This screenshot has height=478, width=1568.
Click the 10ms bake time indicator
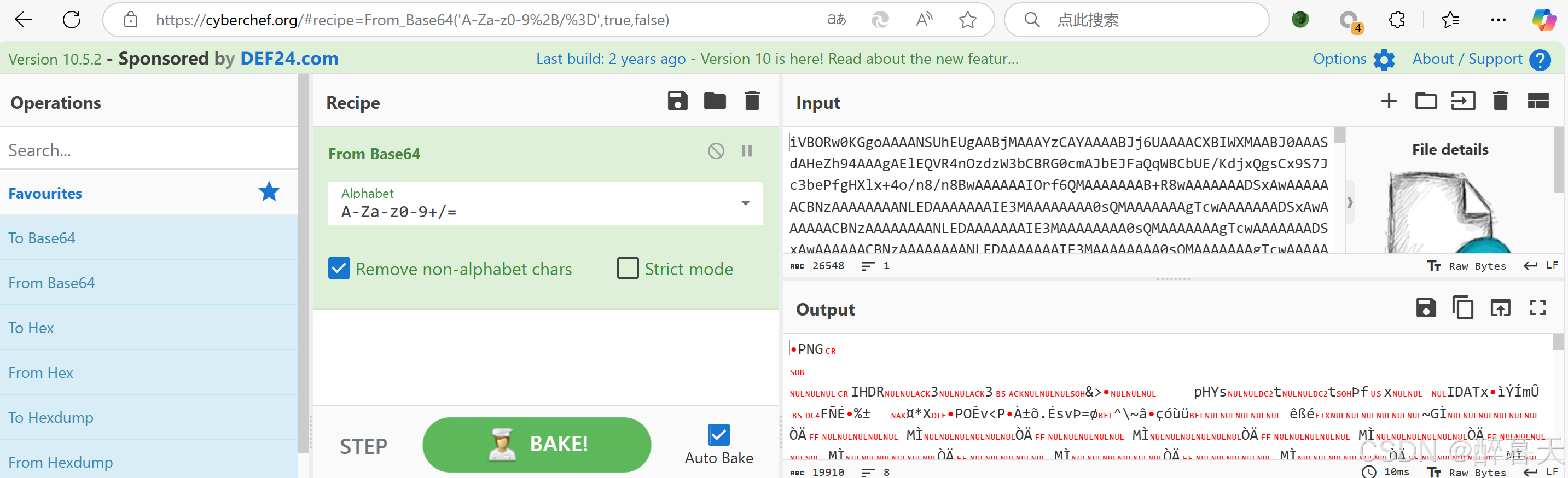tap(1385, 472)
